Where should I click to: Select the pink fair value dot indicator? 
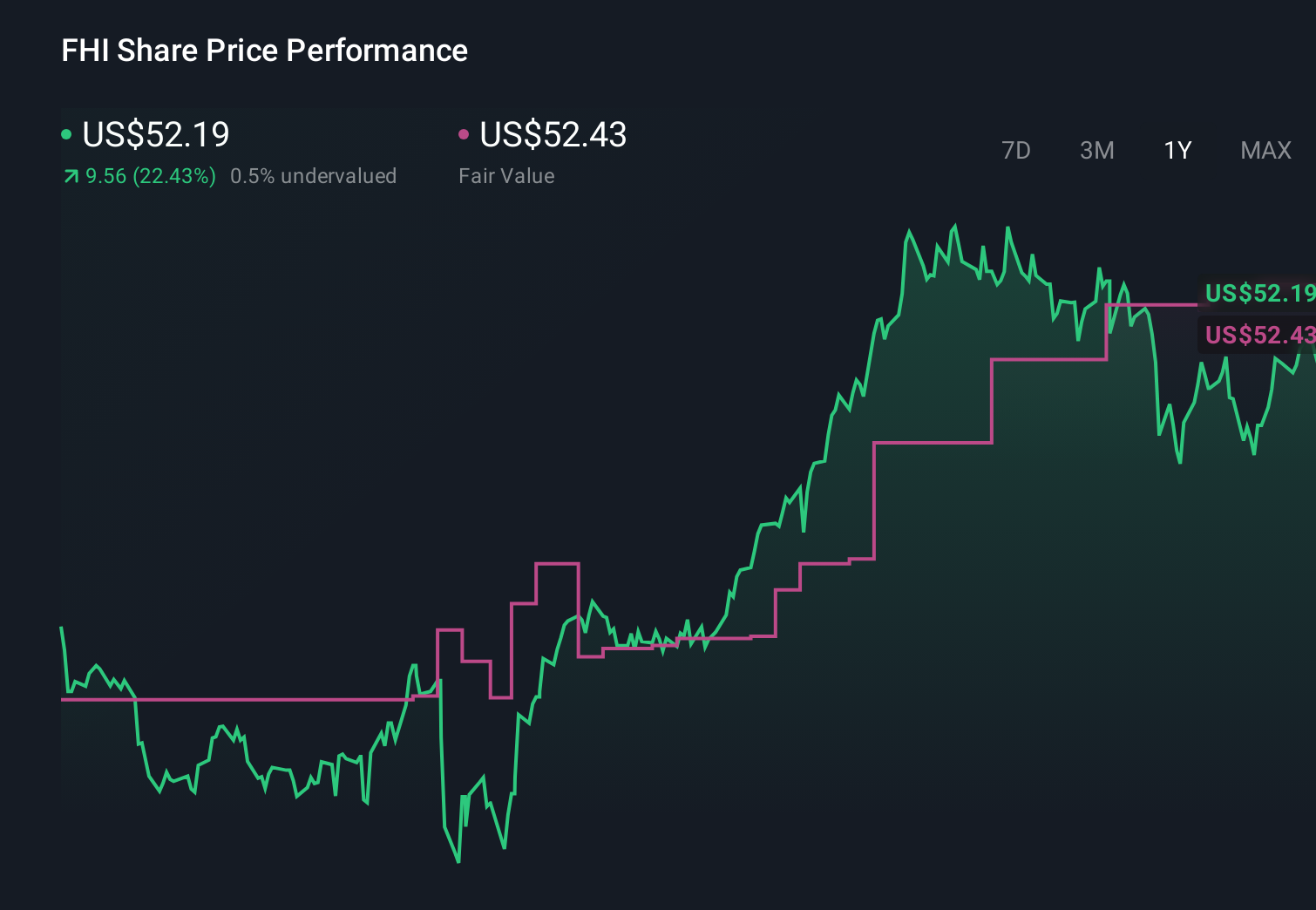[x=464, y=133]
